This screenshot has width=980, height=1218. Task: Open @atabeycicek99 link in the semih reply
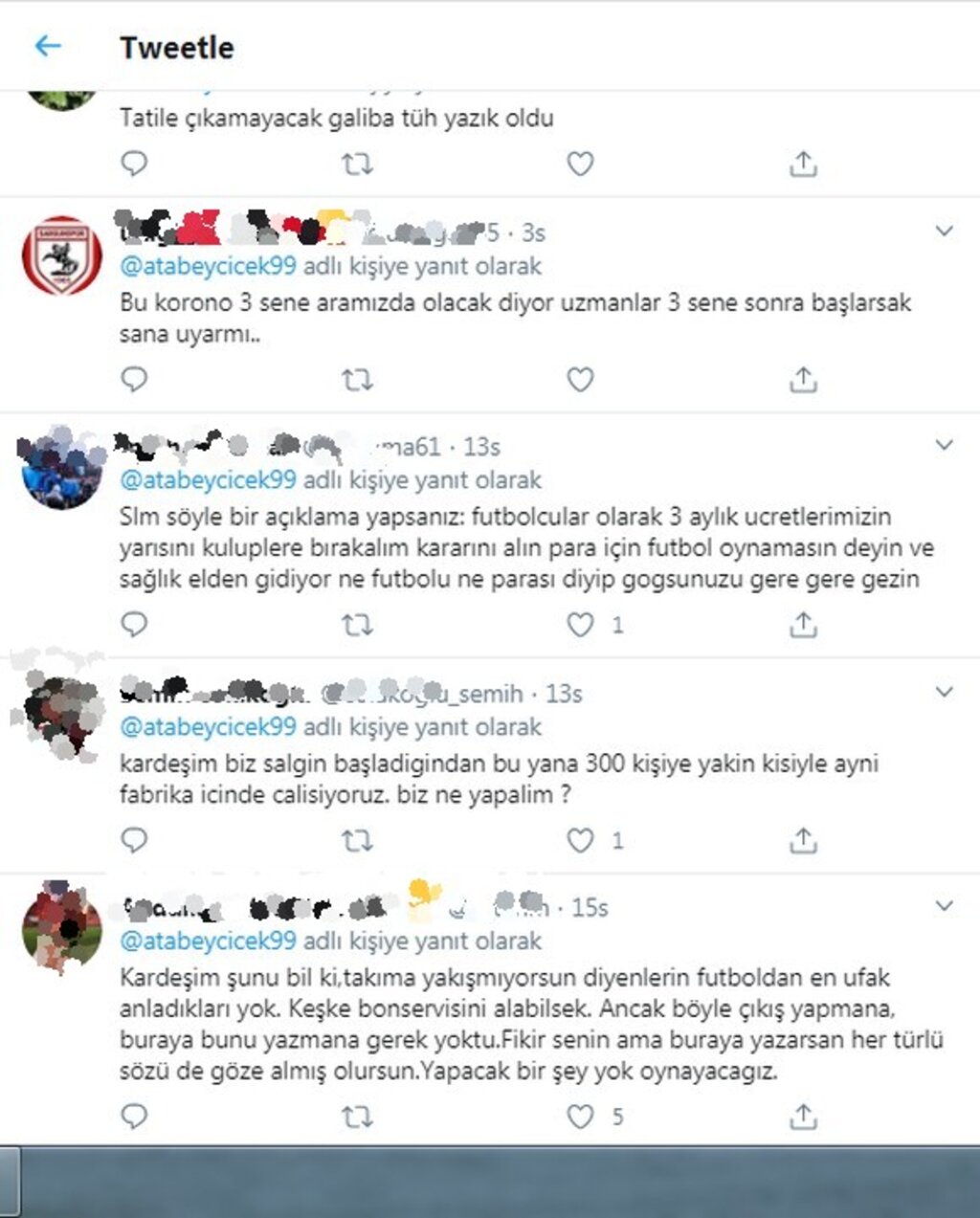point(208,727)
